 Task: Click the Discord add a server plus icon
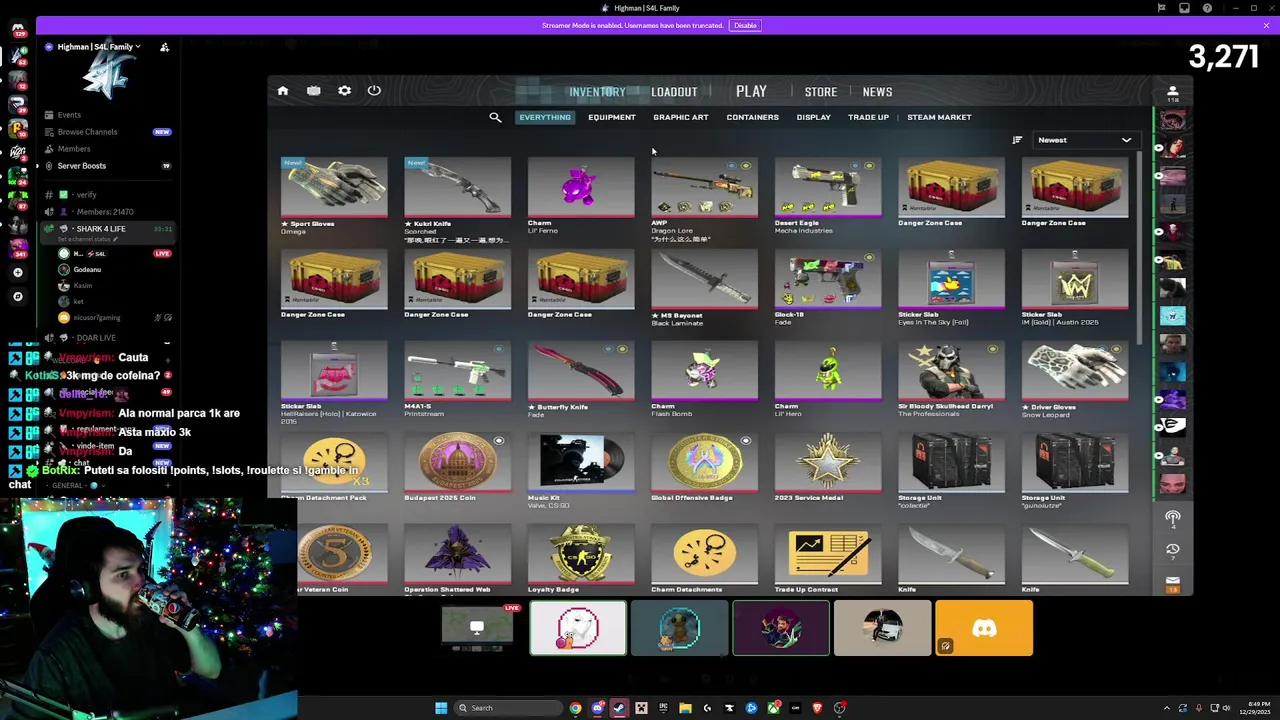pyautogui.click(x=17, y=272)
